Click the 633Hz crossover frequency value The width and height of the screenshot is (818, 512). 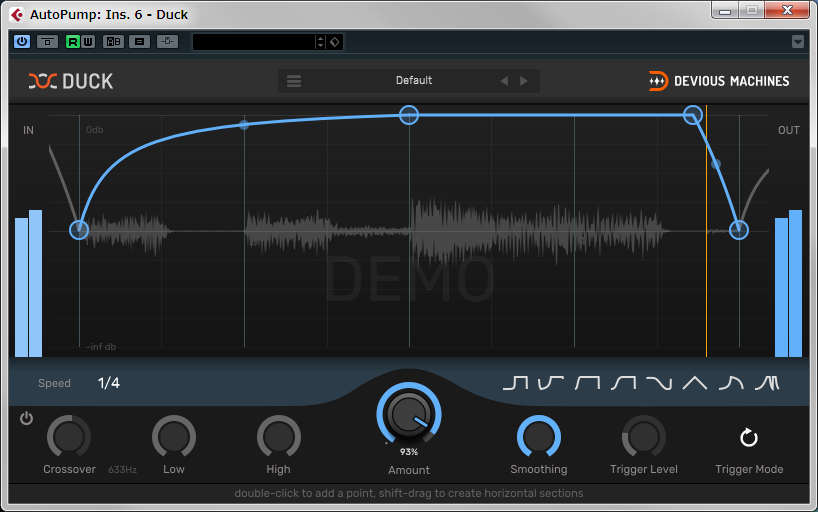click(x=123, y=470)
